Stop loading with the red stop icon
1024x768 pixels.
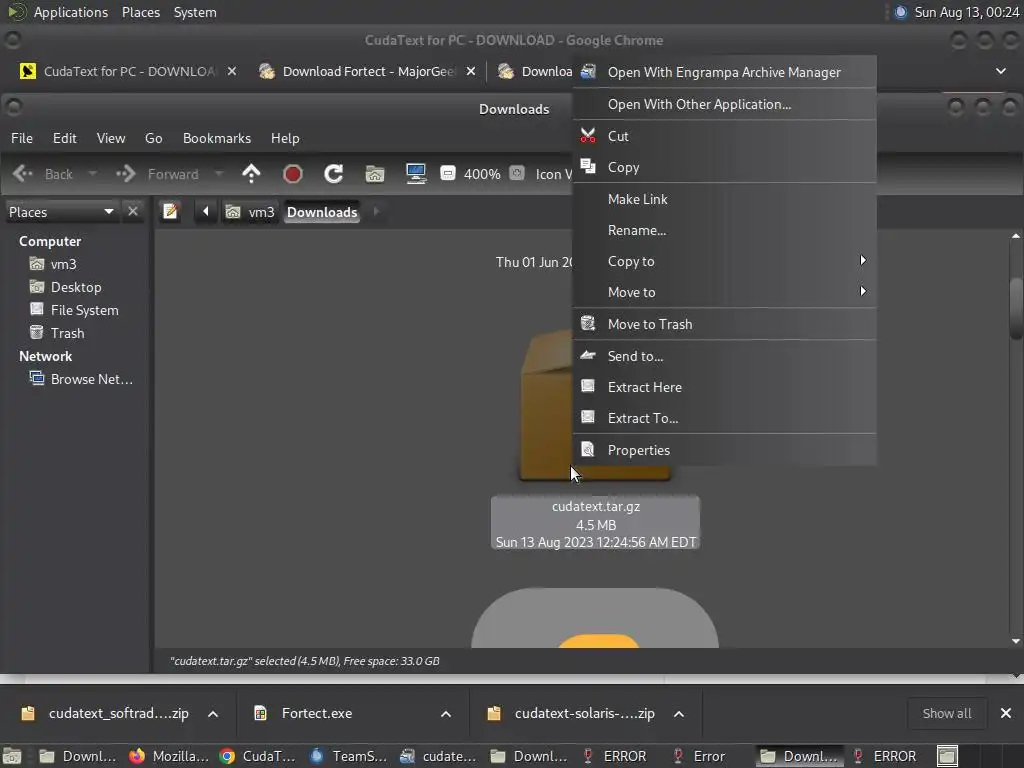point(293,174)
